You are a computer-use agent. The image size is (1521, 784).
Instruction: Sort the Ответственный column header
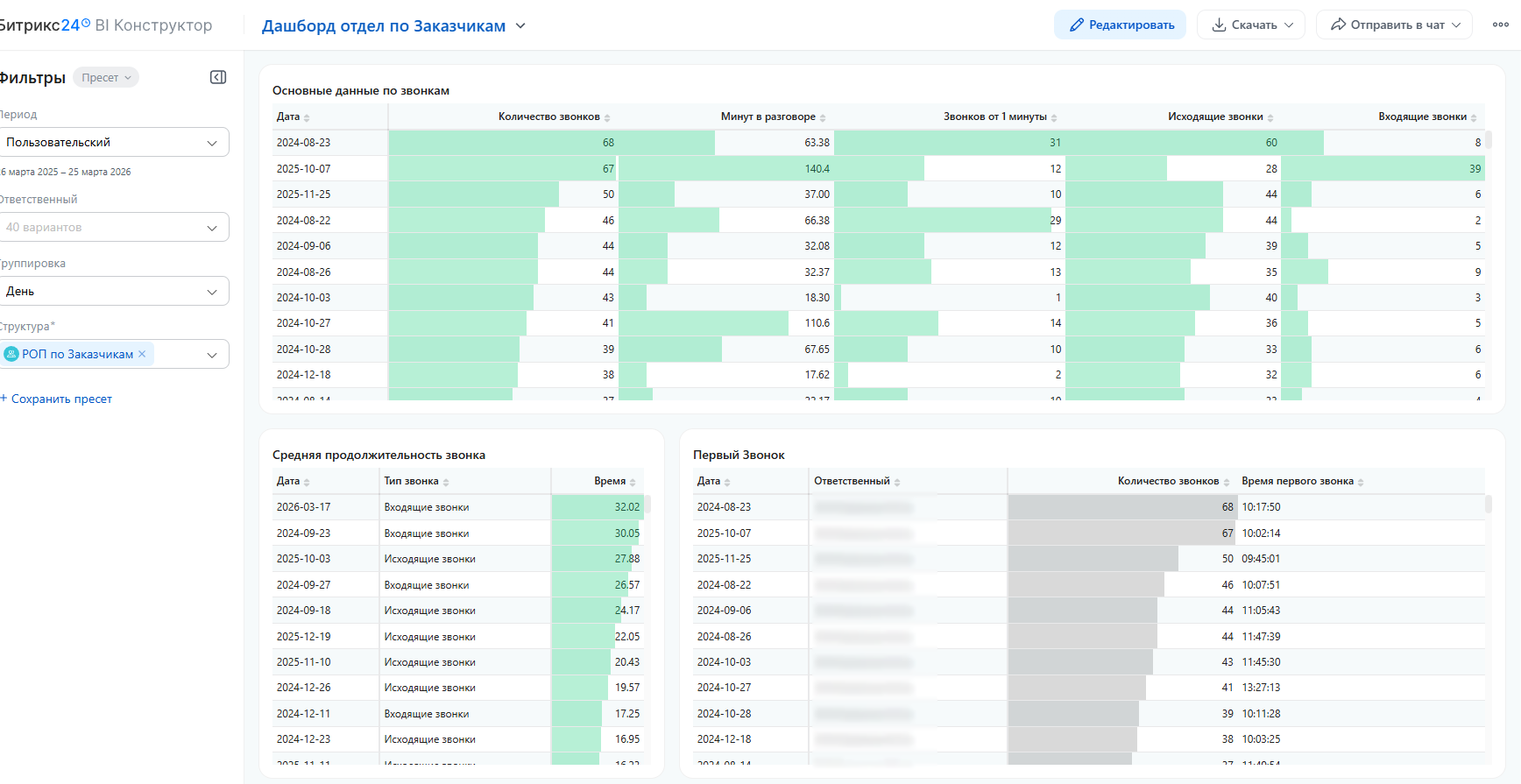(x=857, y=481)
